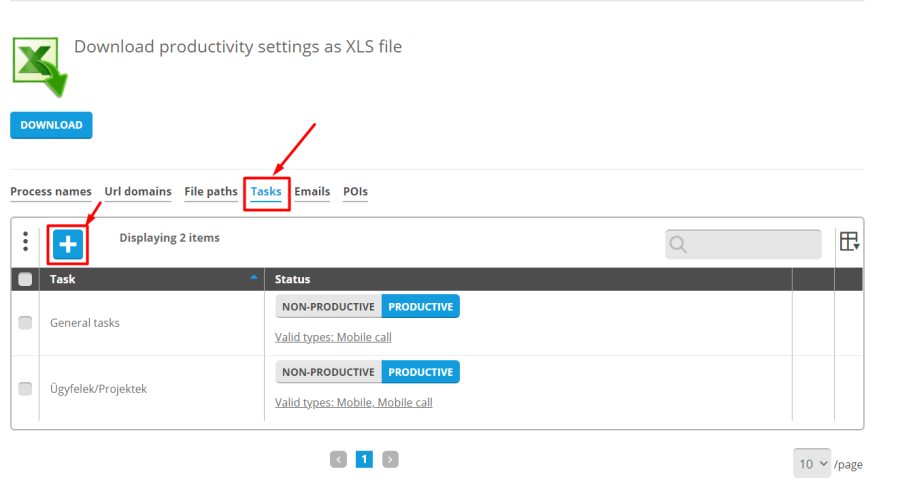Click the table column settings icon

849,242
